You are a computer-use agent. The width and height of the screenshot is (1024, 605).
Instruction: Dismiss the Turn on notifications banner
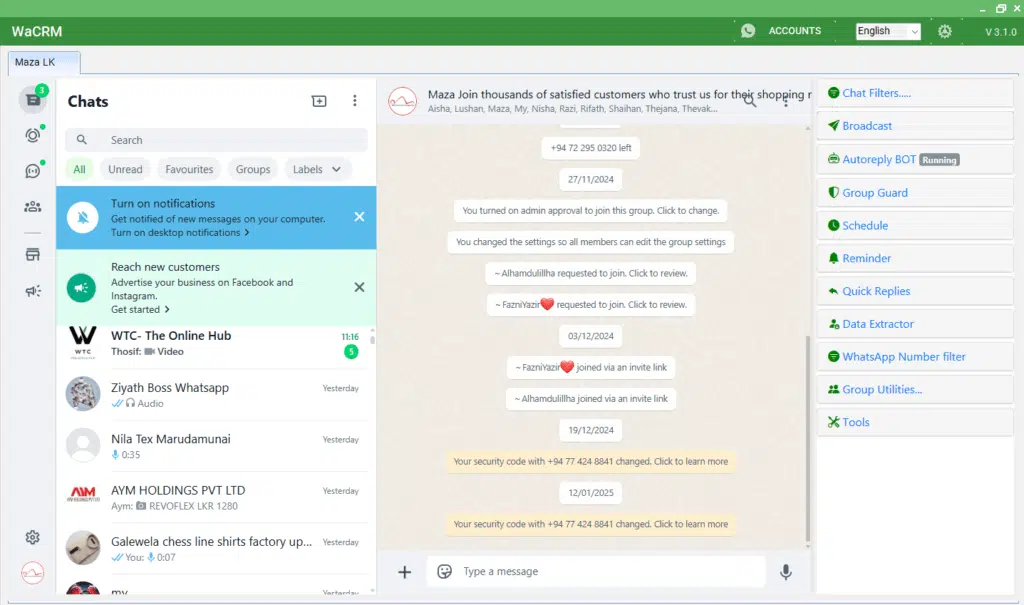tap(359, 217)
